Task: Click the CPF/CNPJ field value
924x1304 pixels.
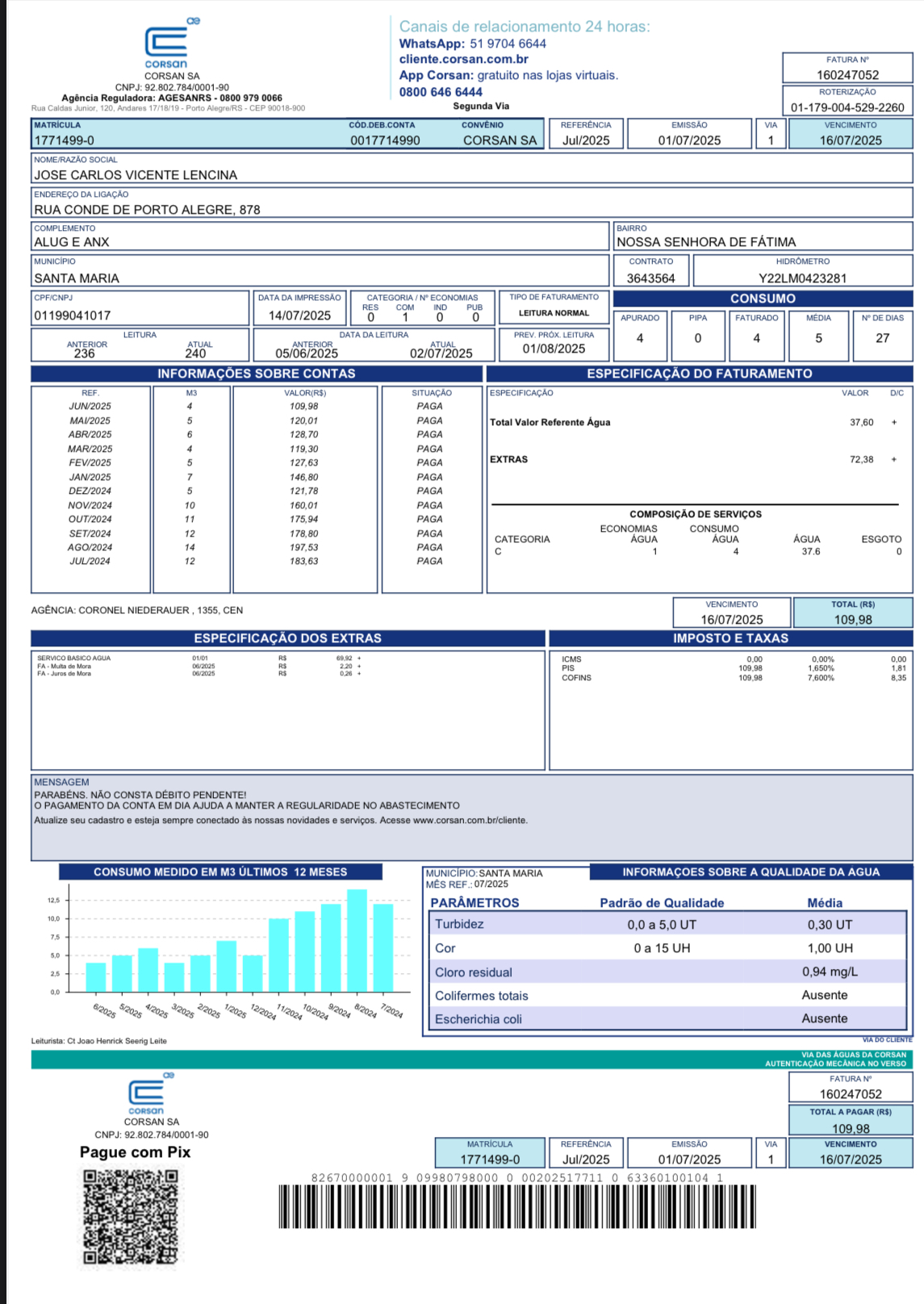Action: [73, 316]
